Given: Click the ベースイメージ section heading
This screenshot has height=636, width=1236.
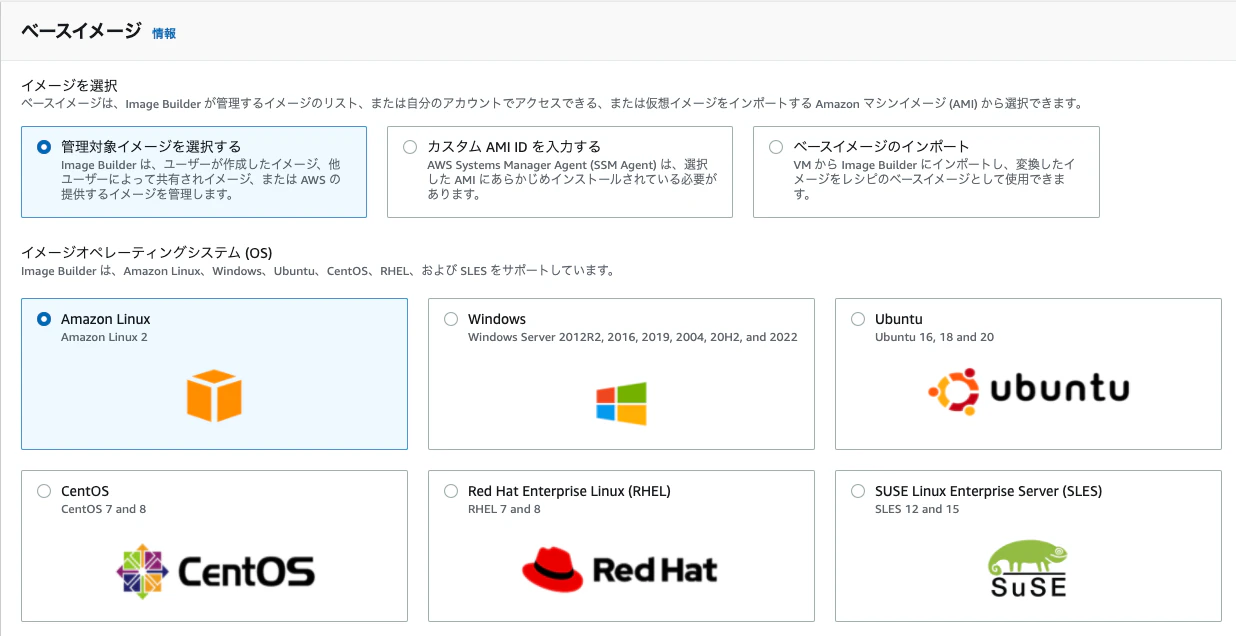Looking at the screenshot, I should click(x=81, y=31).
